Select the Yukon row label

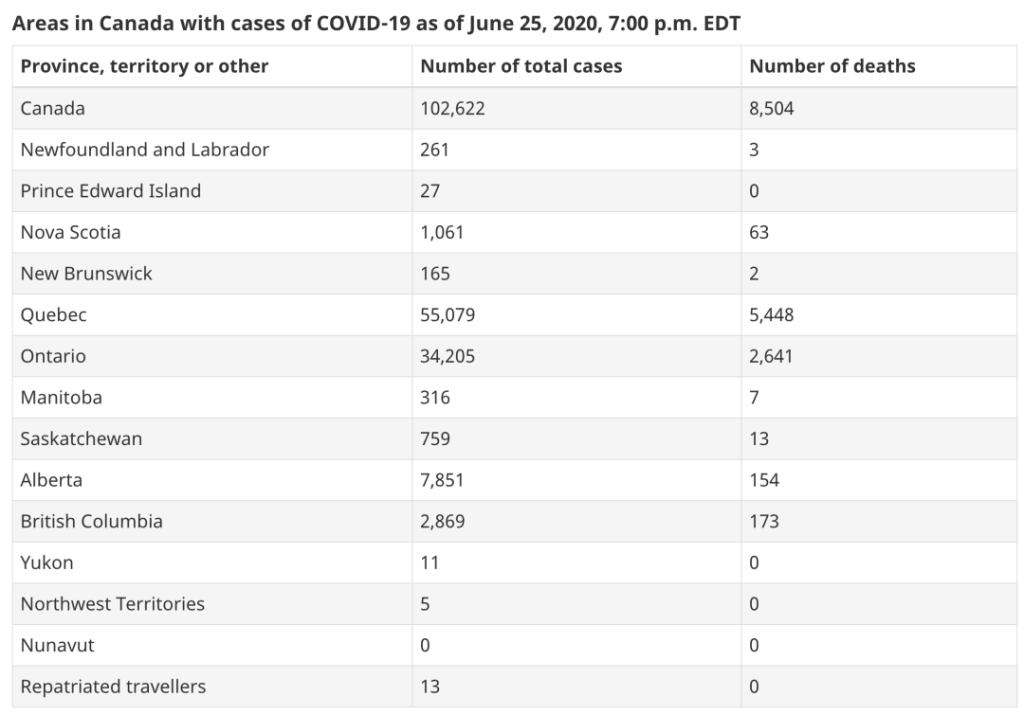click(47, 562)
